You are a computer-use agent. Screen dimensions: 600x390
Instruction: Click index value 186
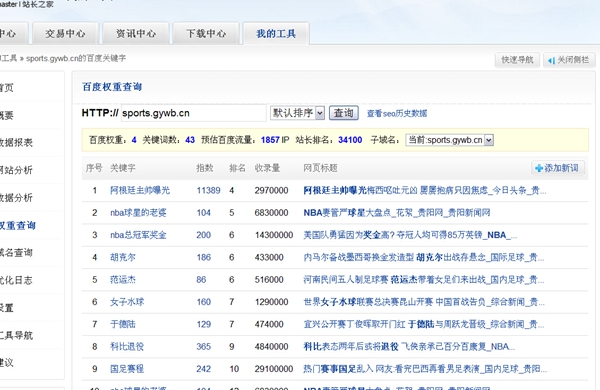click(x=204, y=257)
